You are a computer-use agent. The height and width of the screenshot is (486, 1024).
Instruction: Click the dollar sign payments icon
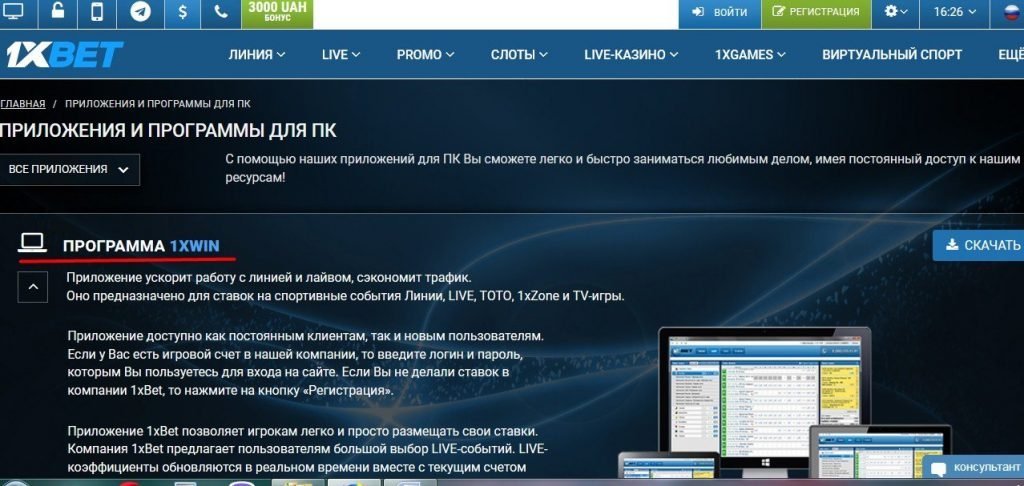coord(182,12)
